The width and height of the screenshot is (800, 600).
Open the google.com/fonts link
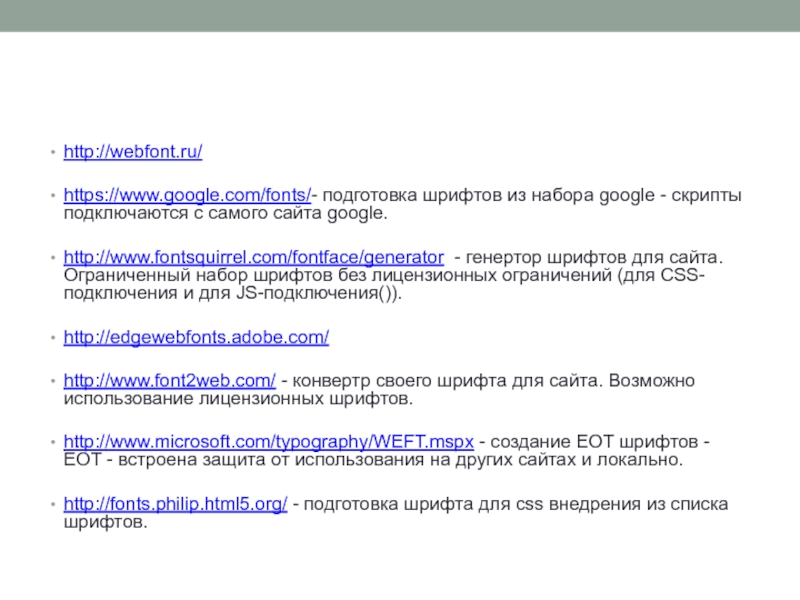click(x=187, y=196)
